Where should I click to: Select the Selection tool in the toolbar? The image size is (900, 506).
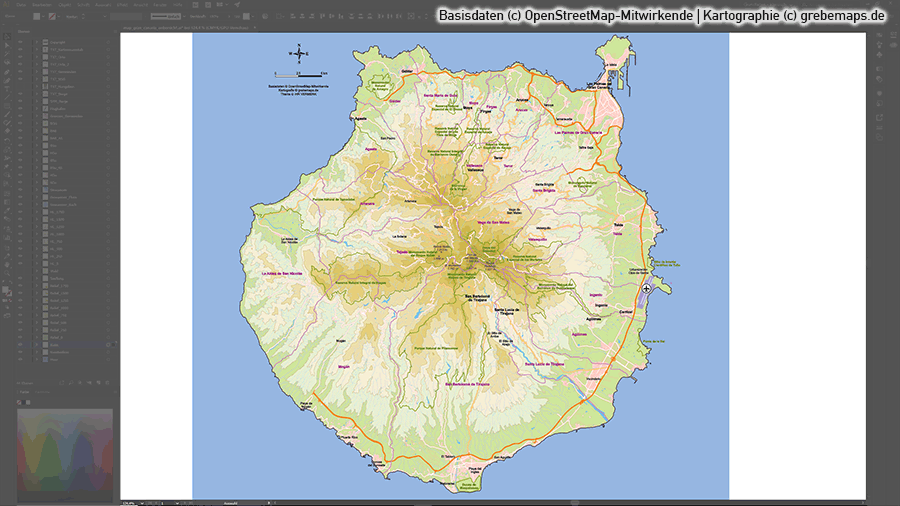[6, 35]
